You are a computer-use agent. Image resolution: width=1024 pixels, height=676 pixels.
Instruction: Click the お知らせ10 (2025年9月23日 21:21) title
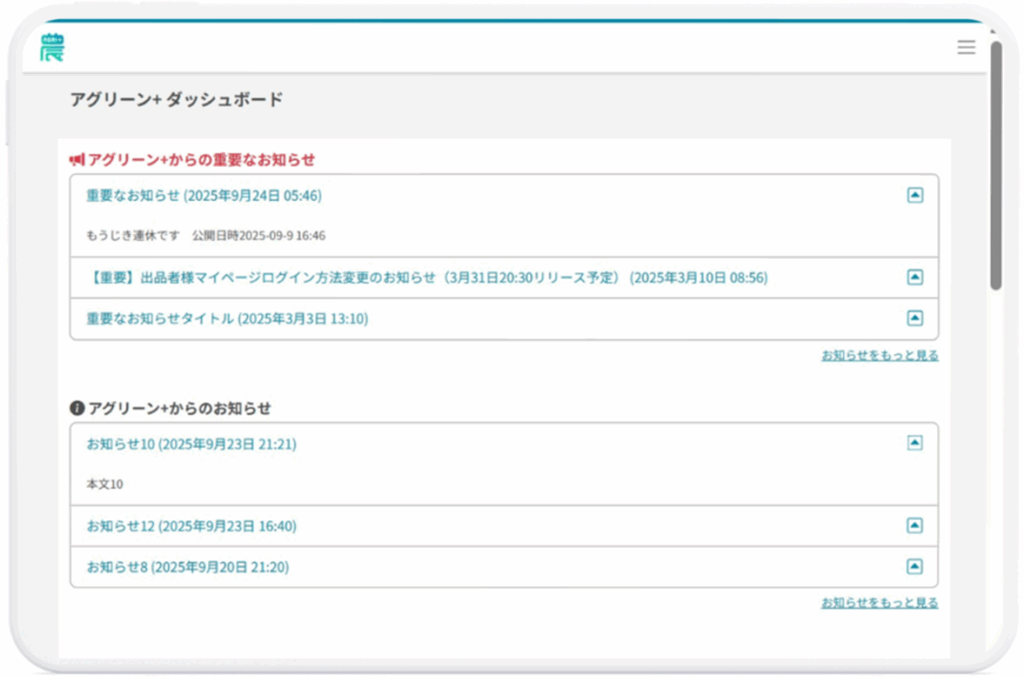pos(191,444)
